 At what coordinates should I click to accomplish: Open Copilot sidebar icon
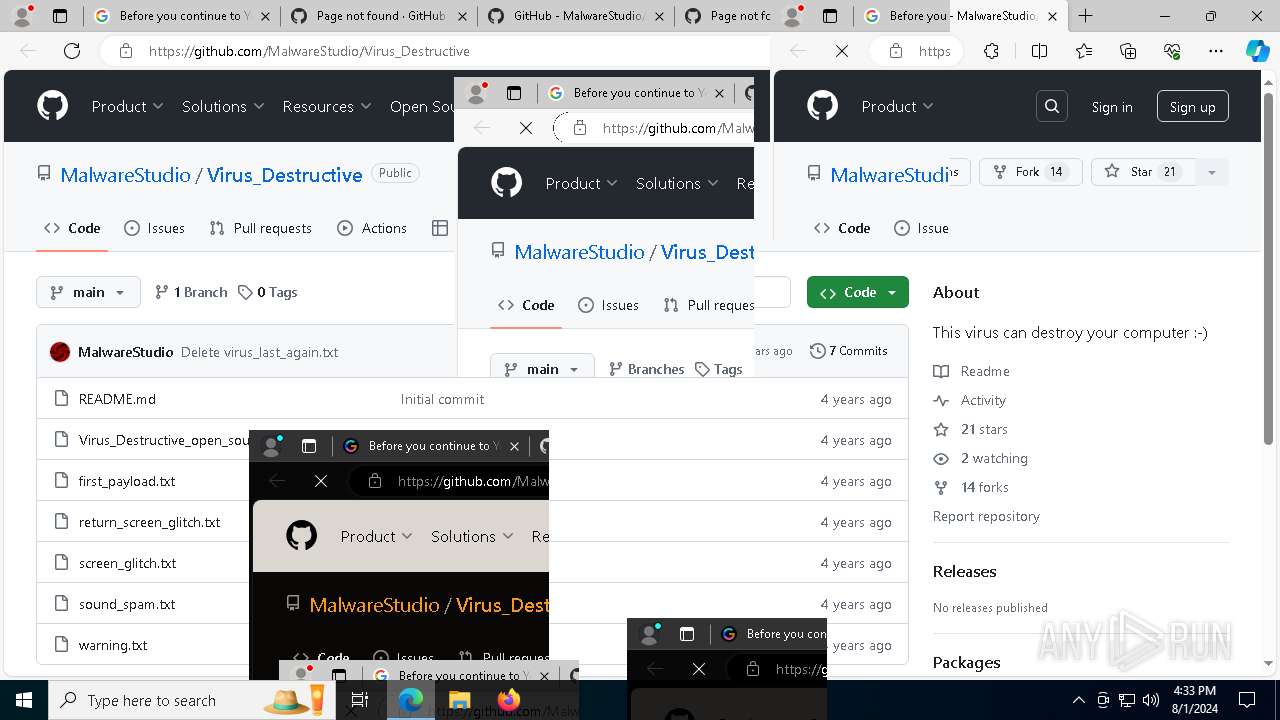(1257, 51)
